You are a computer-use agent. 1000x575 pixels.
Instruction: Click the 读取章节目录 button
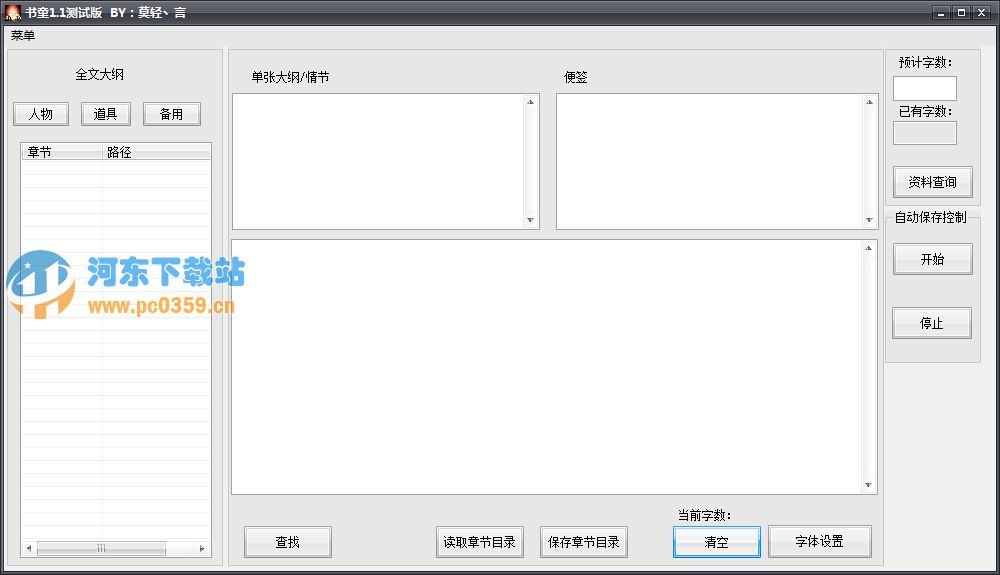pos(480,542)
